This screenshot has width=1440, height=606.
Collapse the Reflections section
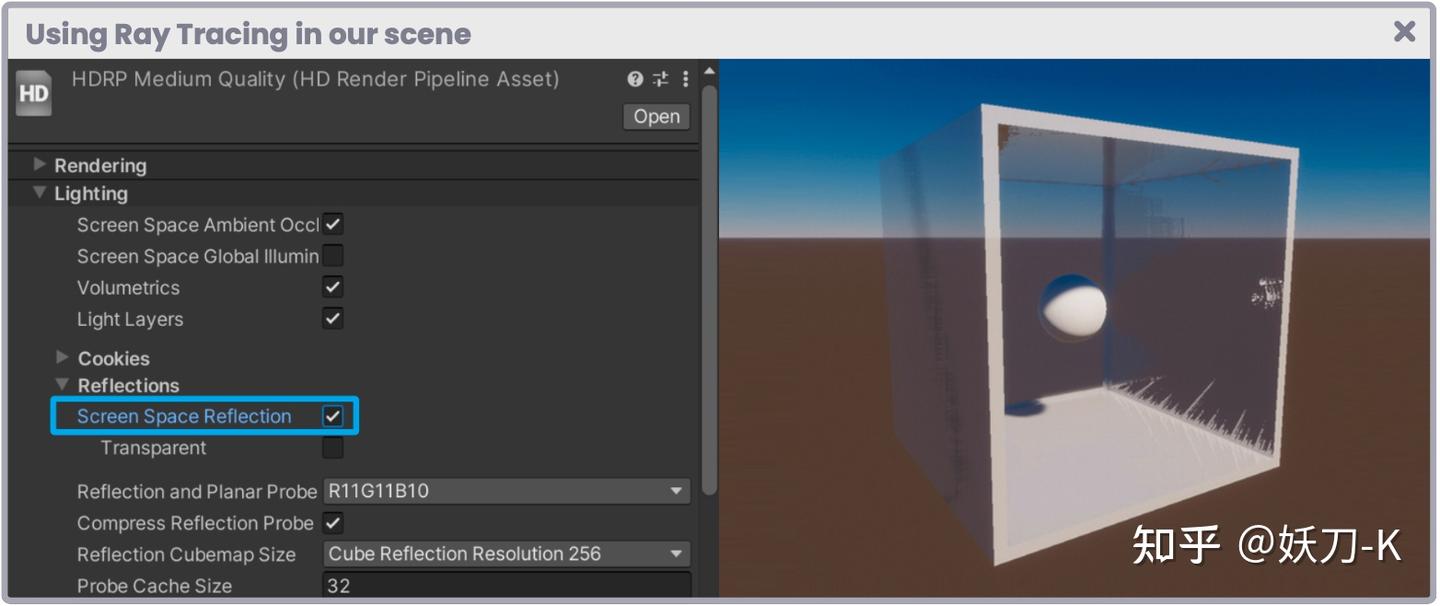click(63, 384)
